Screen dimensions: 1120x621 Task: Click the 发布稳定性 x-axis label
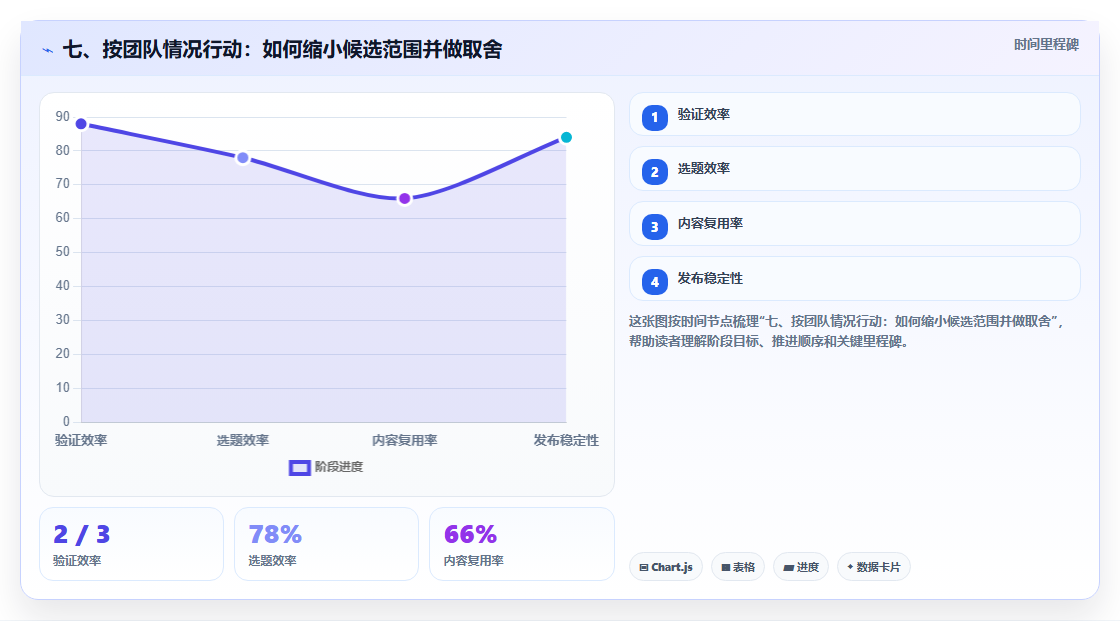tap(566, 440)
